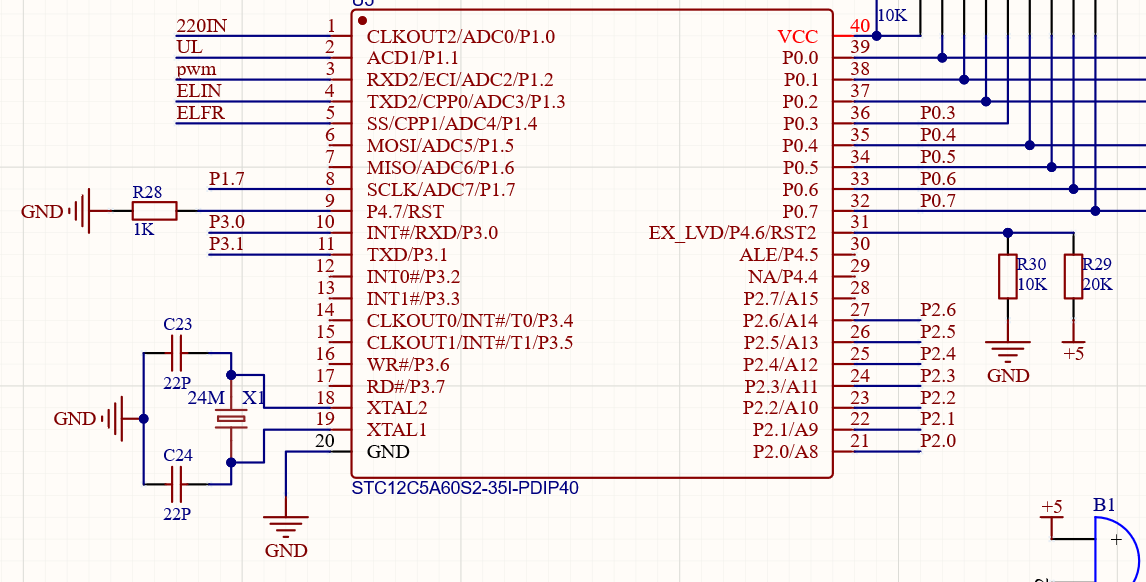Select the "ELFR" net label
This screenshot has width=1146, height=582.
(200, 113)
